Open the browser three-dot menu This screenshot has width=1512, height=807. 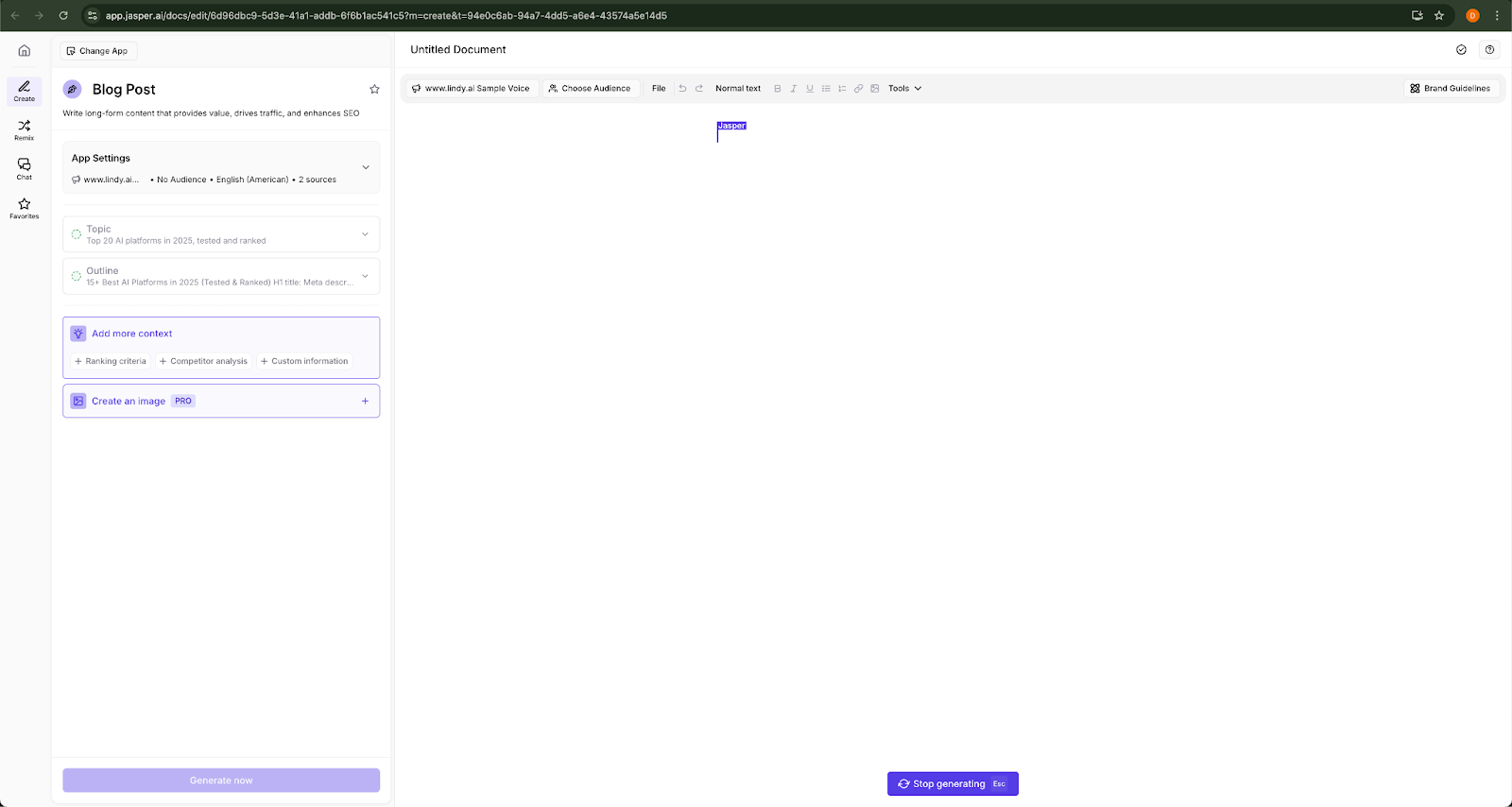1497,15
